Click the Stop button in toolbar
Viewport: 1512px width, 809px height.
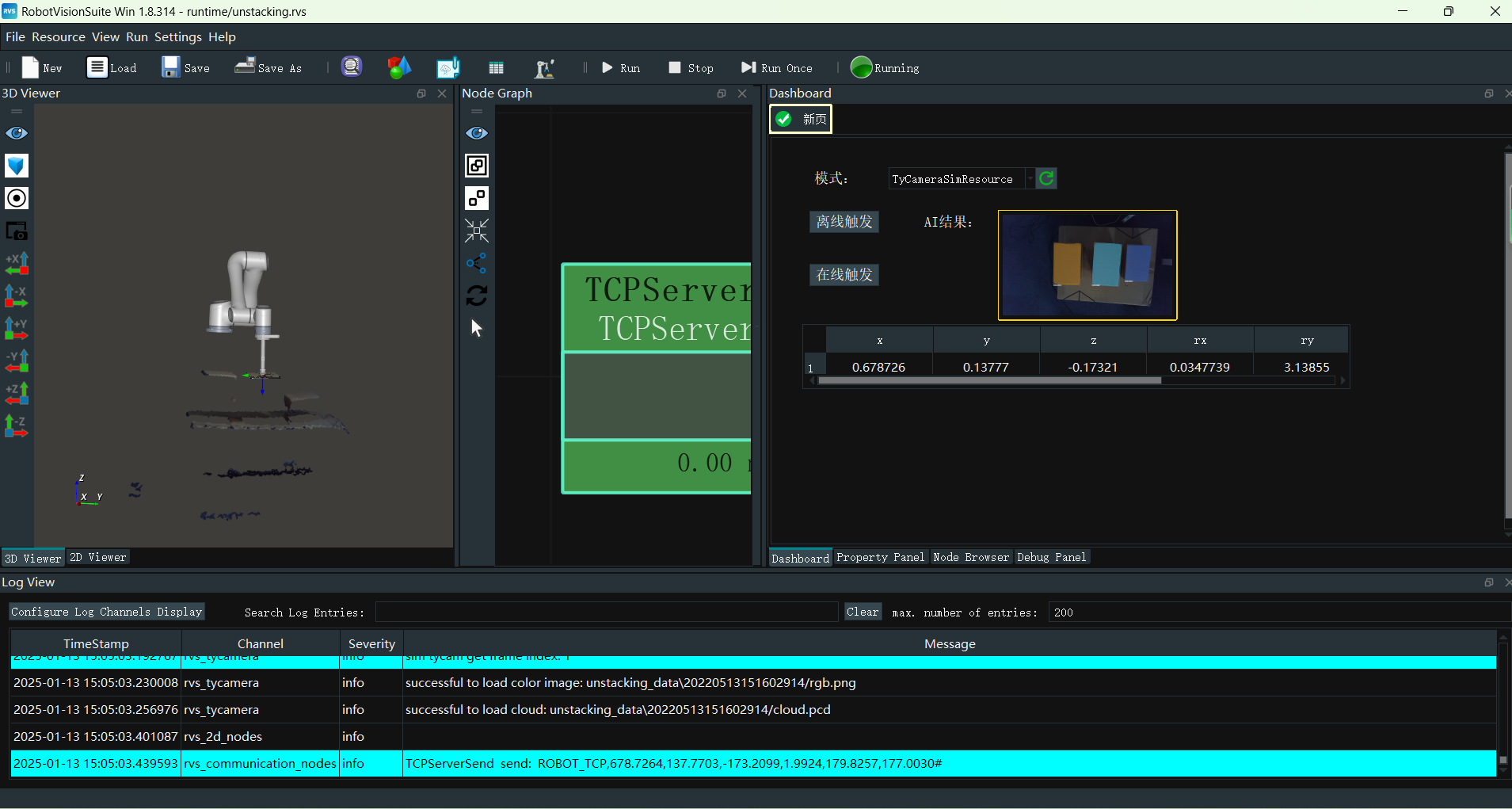coord(691,68)
